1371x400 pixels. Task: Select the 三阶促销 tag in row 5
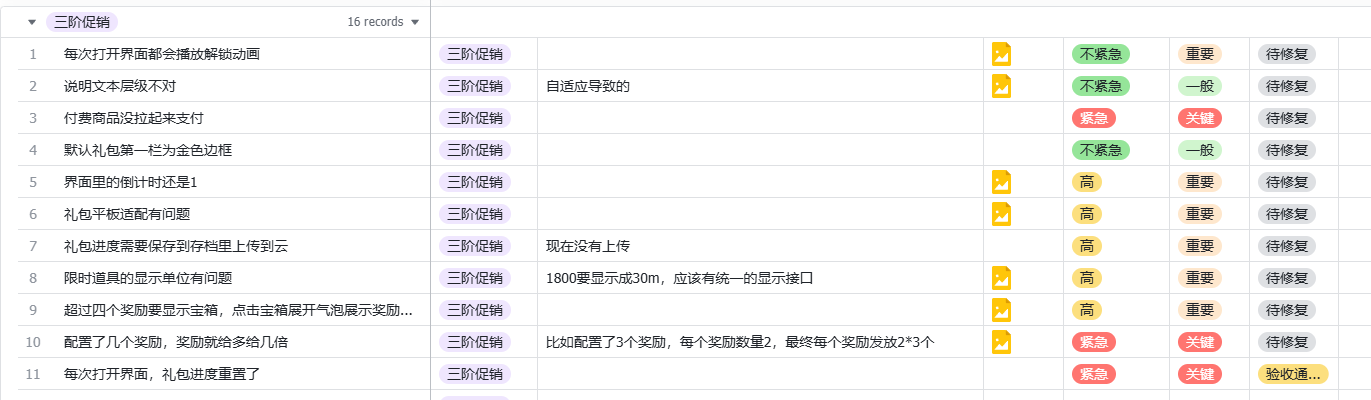click(x=475, y=182)
